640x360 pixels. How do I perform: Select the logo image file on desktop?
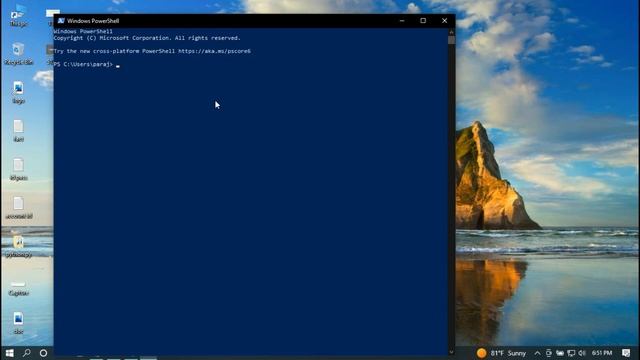pyautogui.click(x=18, y=92)
